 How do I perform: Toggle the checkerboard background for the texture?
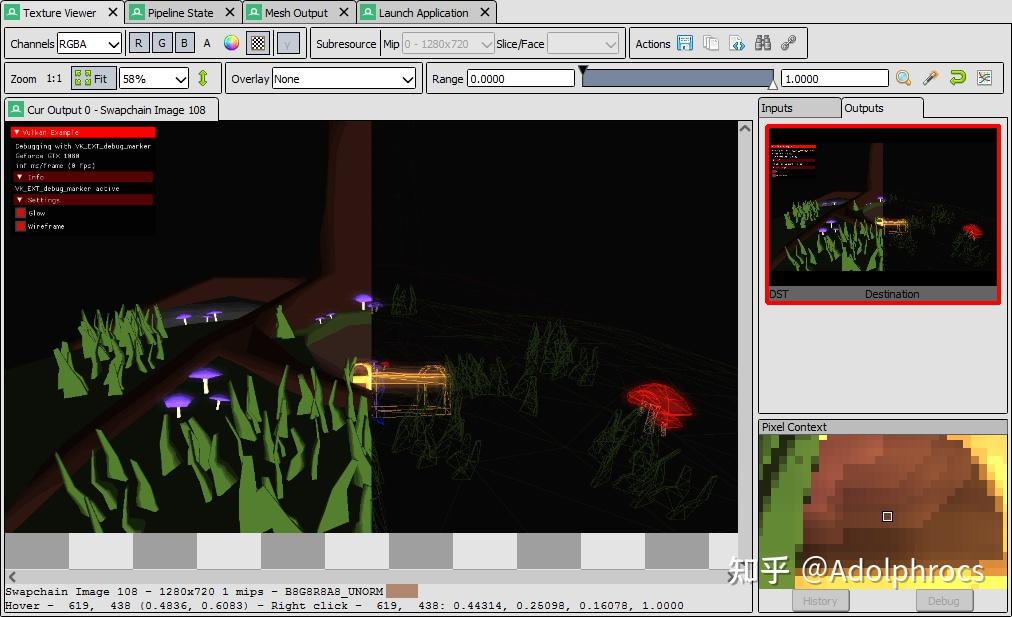pyautogui.click(x=257, y=44)
